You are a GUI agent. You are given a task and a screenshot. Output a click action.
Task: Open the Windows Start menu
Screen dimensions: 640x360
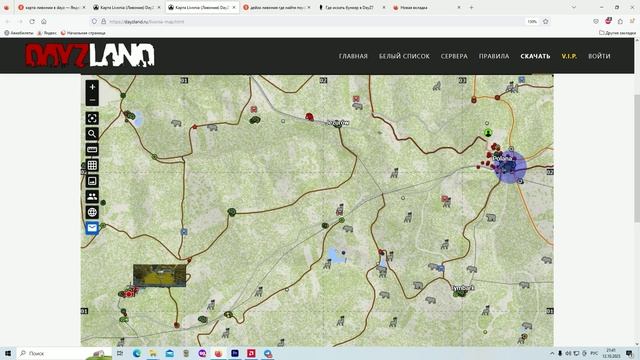tap(7, 353)
